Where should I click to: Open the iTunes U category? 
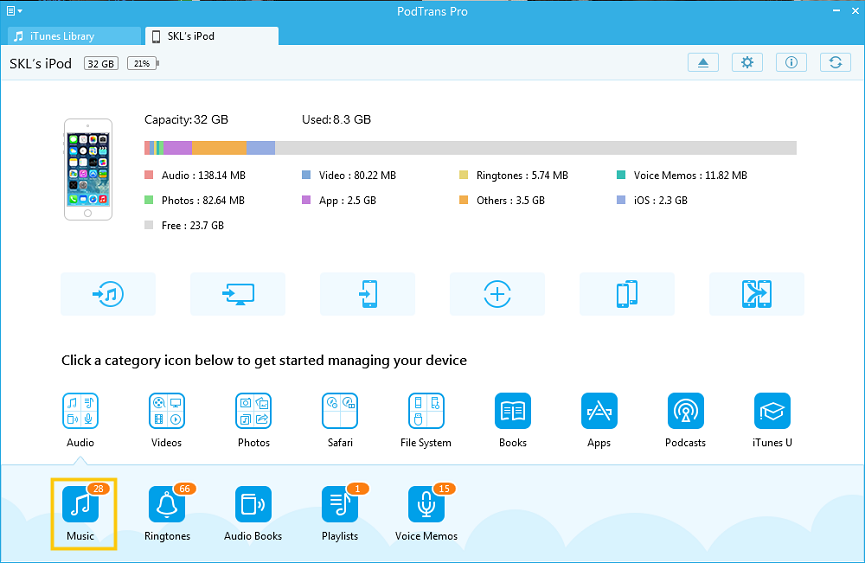(x=772, y=411)
